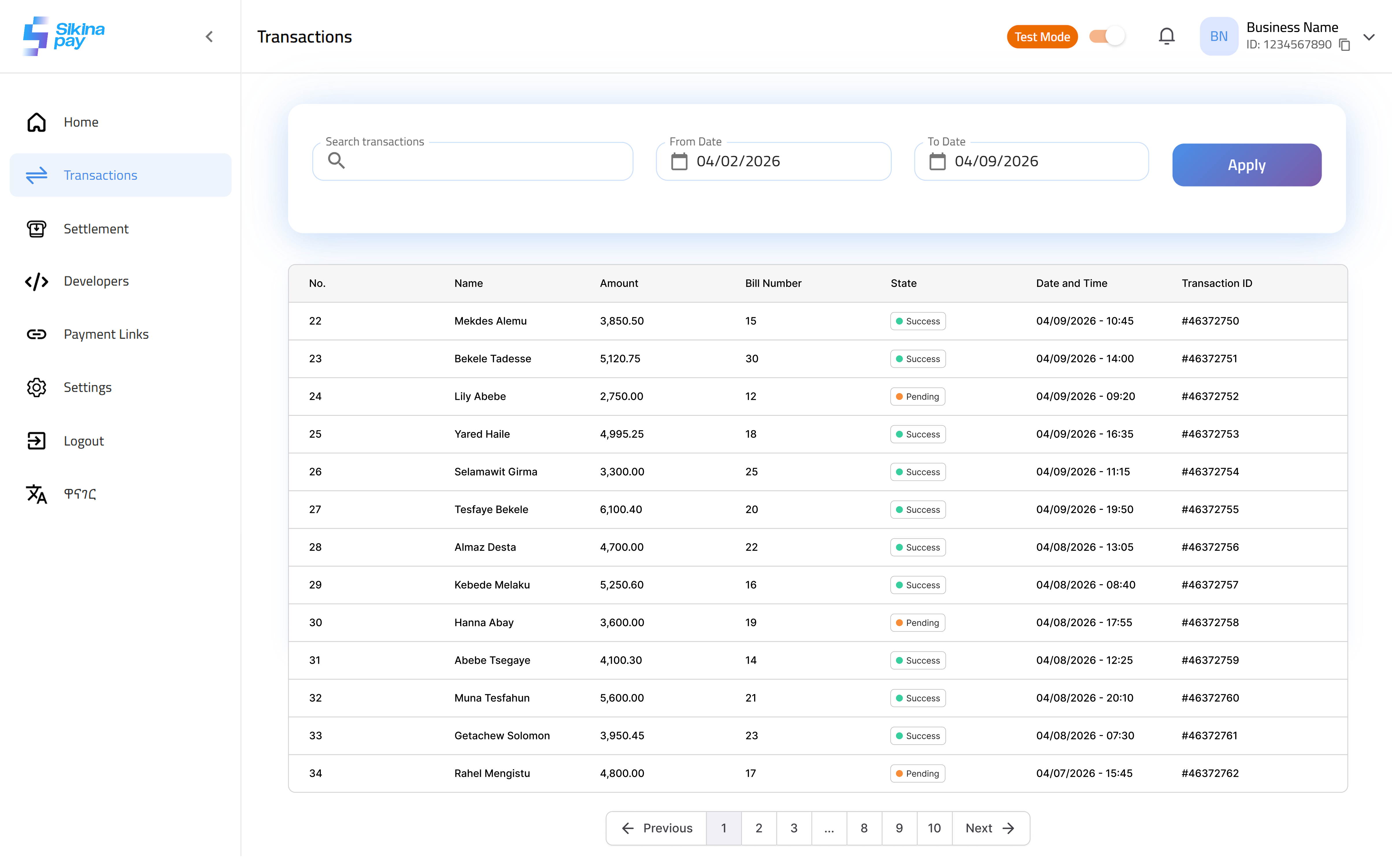
Task: Open Settings via gear icon
Action: tap(36, 387)
